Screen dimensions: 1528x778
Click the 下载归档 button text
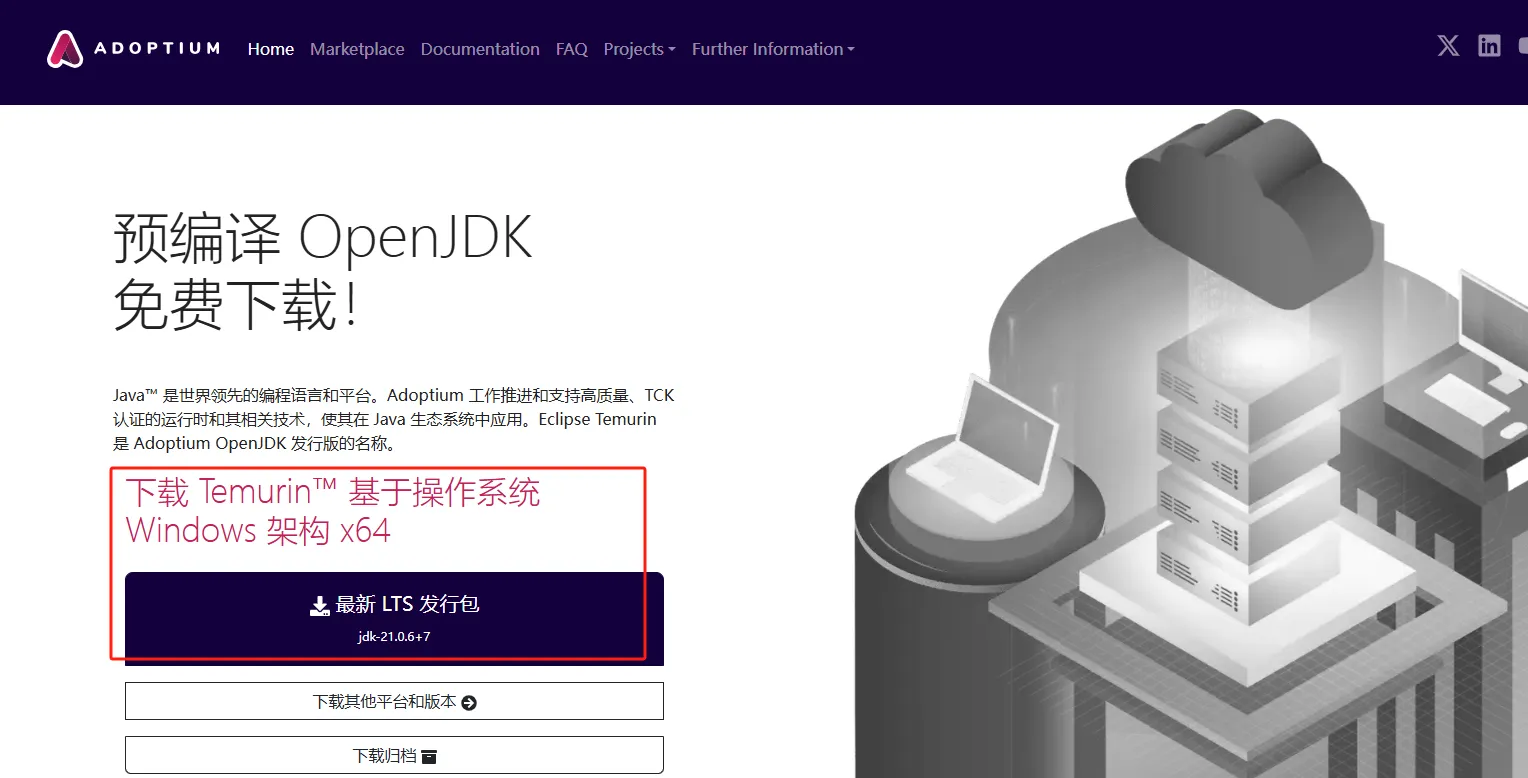[384, 756]
